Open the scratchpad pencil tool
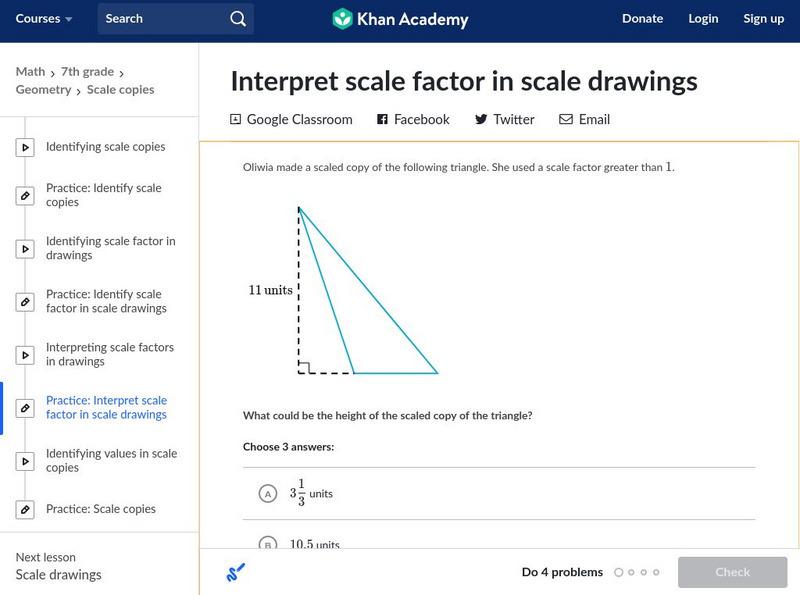The height and width of the screenshot is (595, 800). pyautogui.click(x=236, y=573)
